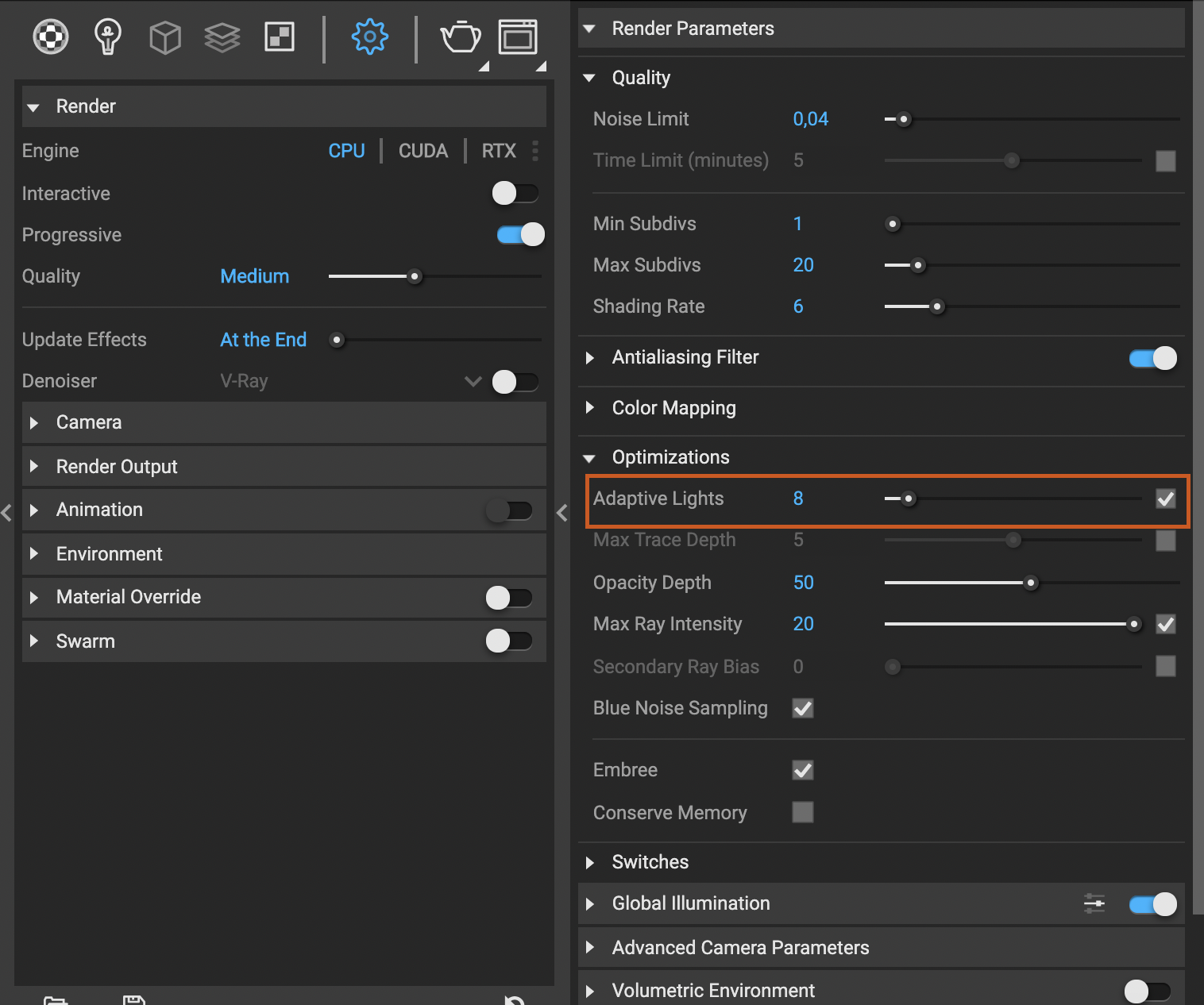Image resolution: width=1204 pixels, height=1005 pixels.
Task: Expand the Antialiasing Filter section arrow
Action: pyautogui.click(x=590, y=358)
